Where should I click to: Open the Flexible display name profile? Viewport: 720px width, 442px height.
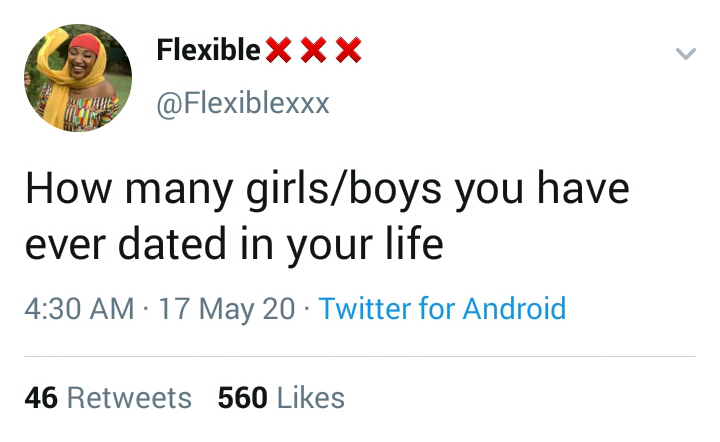click(209, 49)
